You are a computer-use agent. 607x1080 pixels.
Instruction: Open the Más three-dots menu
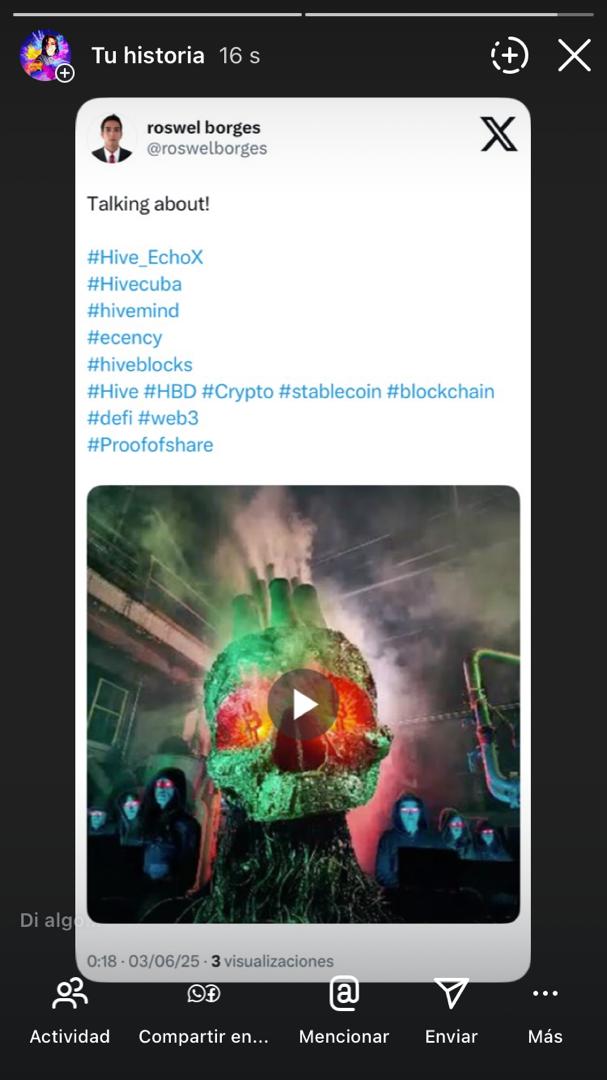545,993
